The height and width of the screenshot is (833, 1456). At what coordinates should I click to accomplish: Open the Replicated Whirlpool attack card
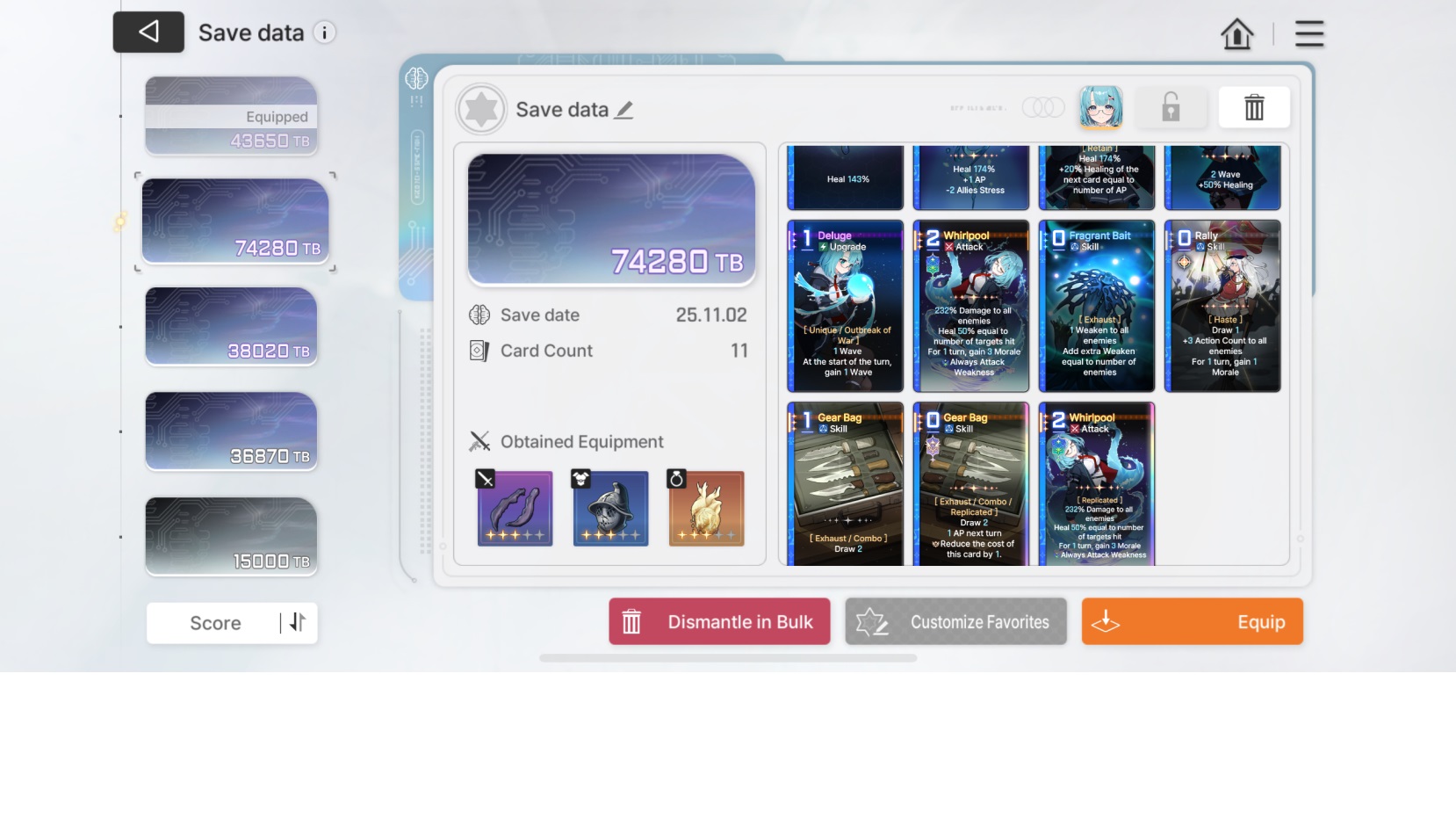1097,483
